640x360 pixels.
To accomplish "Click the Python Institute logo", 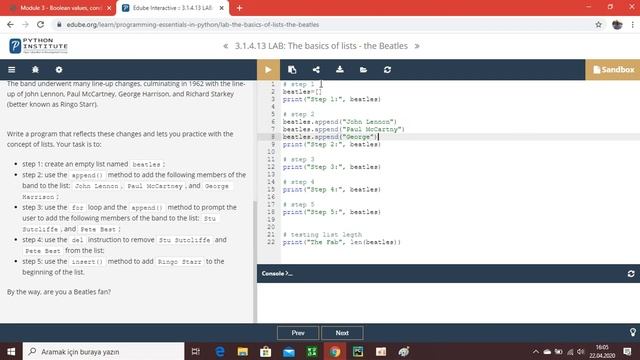I will pos(38,46).
